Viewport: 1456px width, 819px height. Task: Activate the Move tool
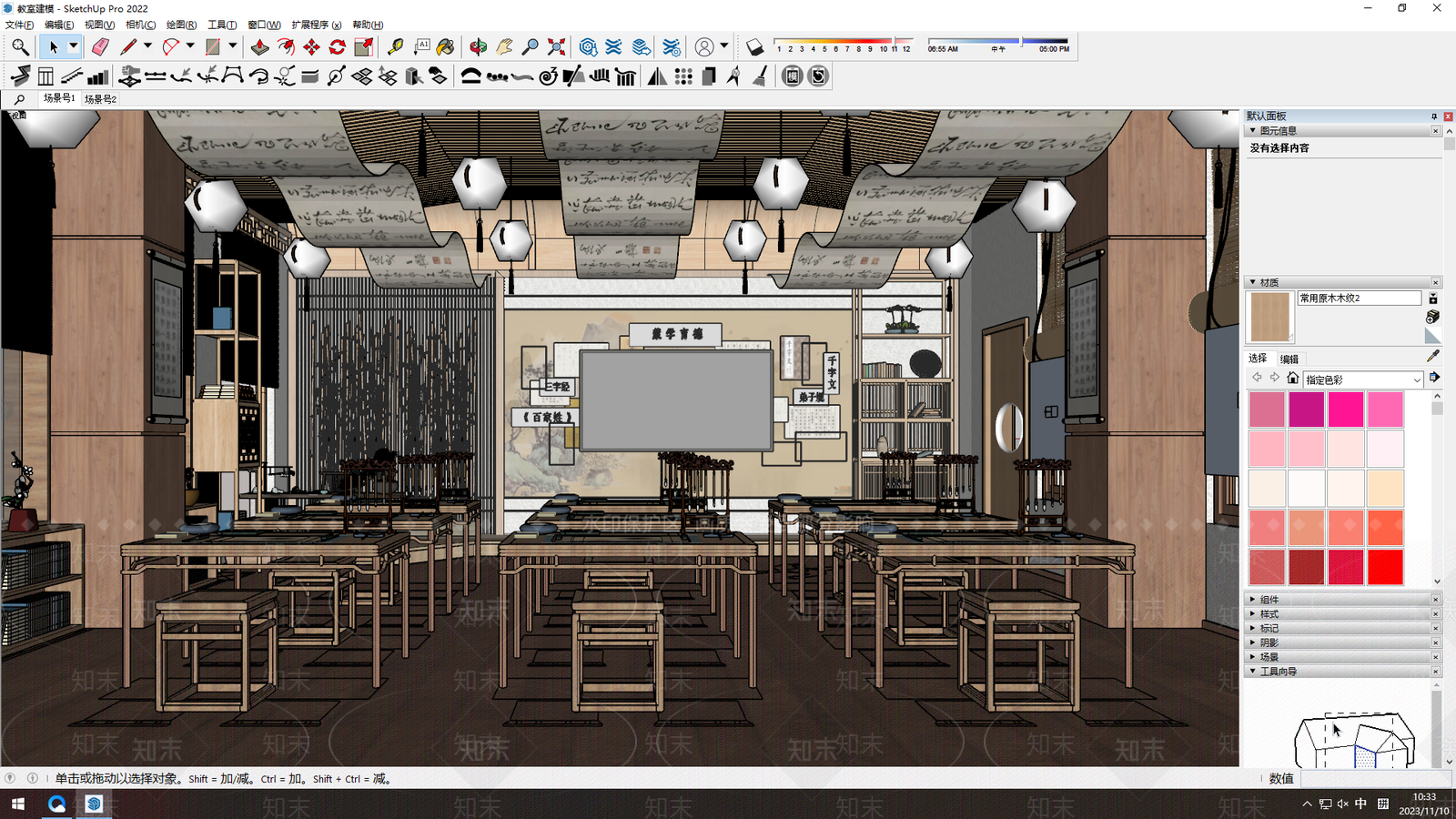tap(311, 46)
